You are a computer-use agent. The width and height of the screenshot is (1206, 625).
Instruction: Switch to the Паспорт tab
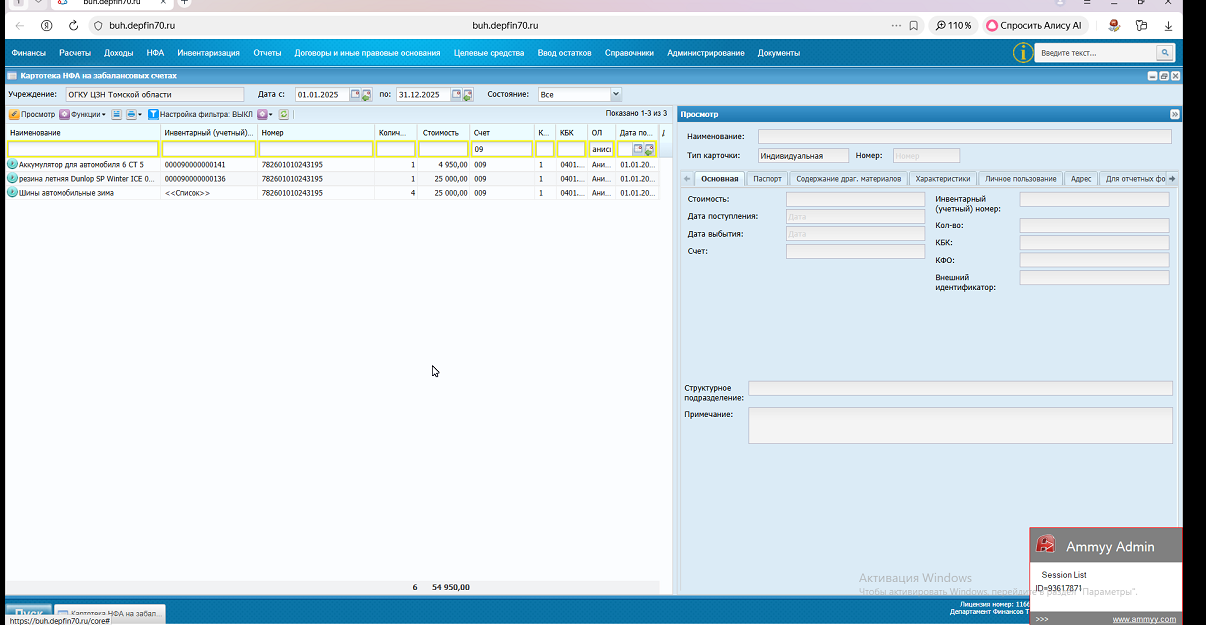pyautogui.click(x=768, y=179)
